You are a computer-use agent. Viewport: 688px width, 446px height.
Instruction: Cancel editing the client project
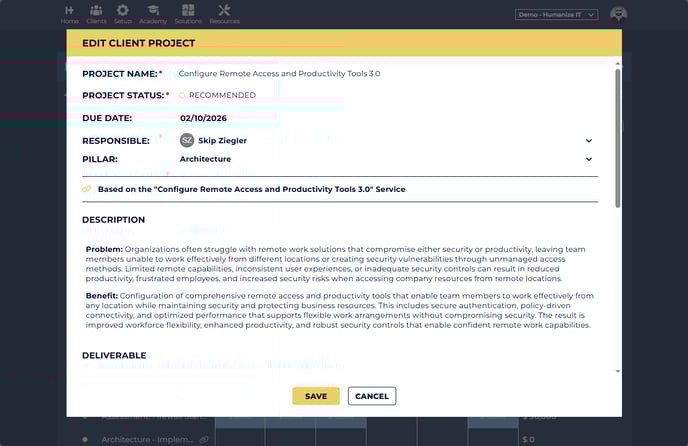coord(372,396)
